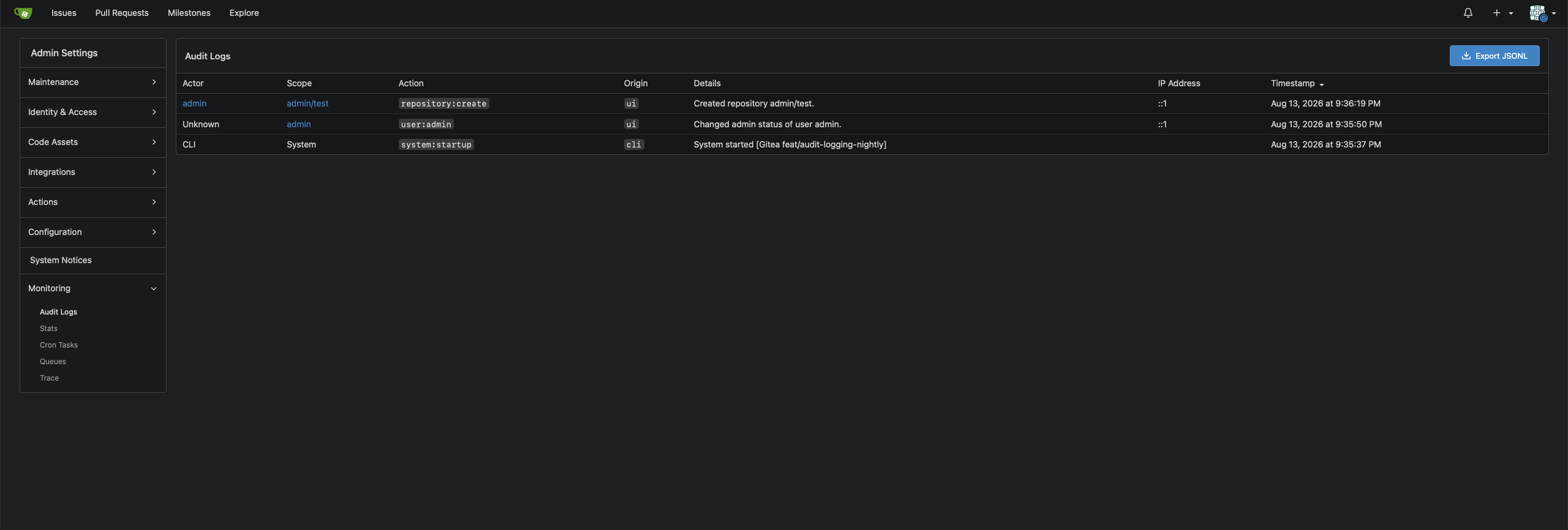This screenshot has width=1568, height=530.
Task: Click 'Changed admin status of user admin.'
Action: 767,124
